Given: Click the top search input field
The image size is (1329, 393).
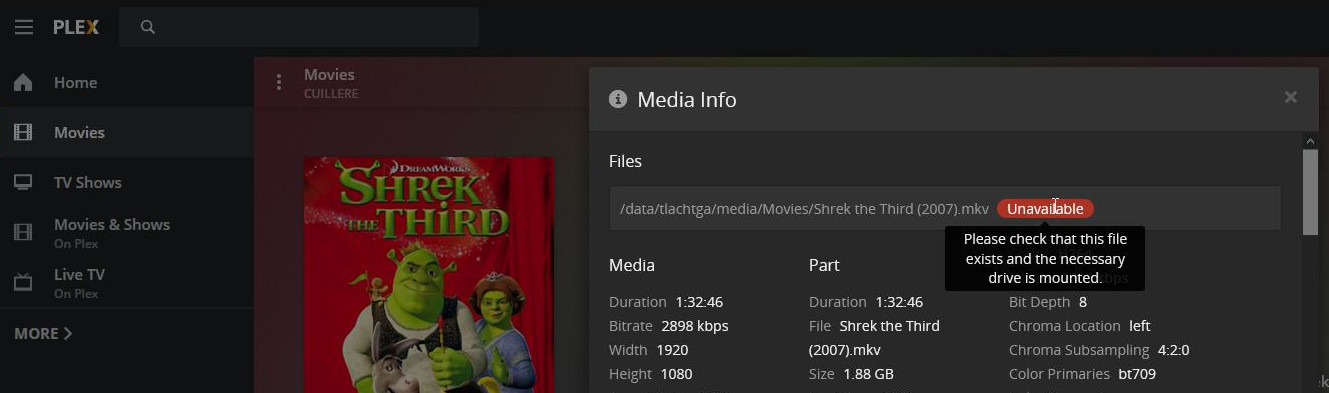Looking at the screenshot, I should coord(299,27).
